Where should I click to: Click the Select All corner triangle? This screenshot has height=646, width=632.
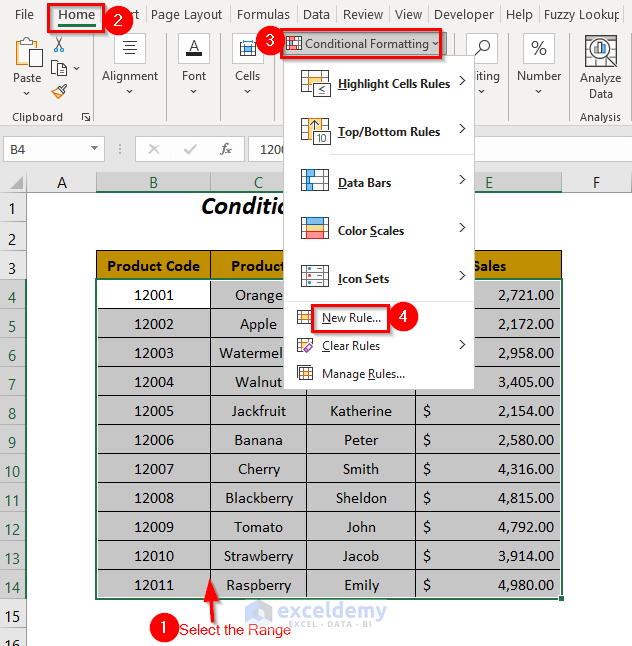point(16,183)
